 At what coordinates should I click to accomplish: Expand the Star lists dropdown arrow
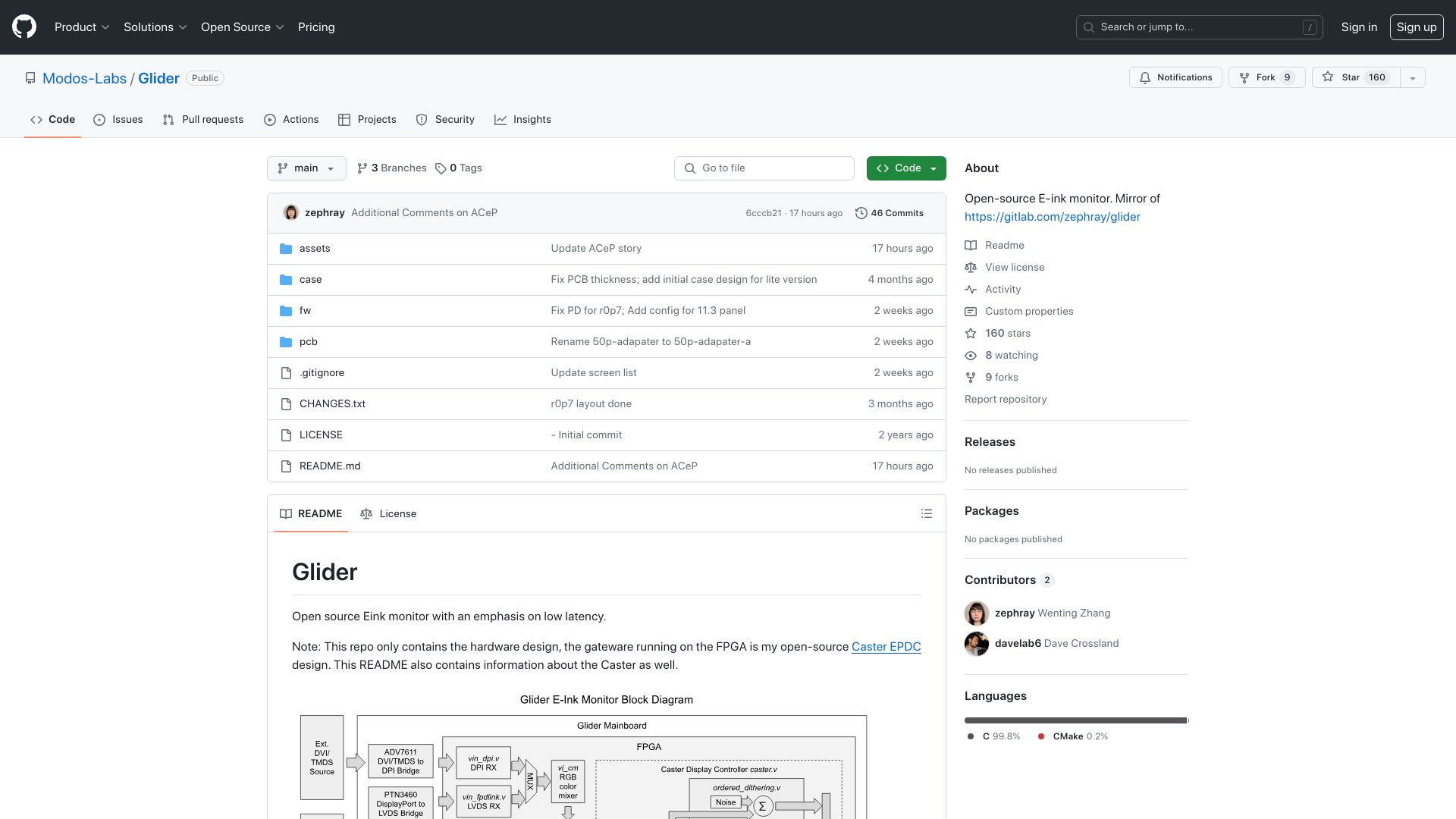coord(1412,77)
